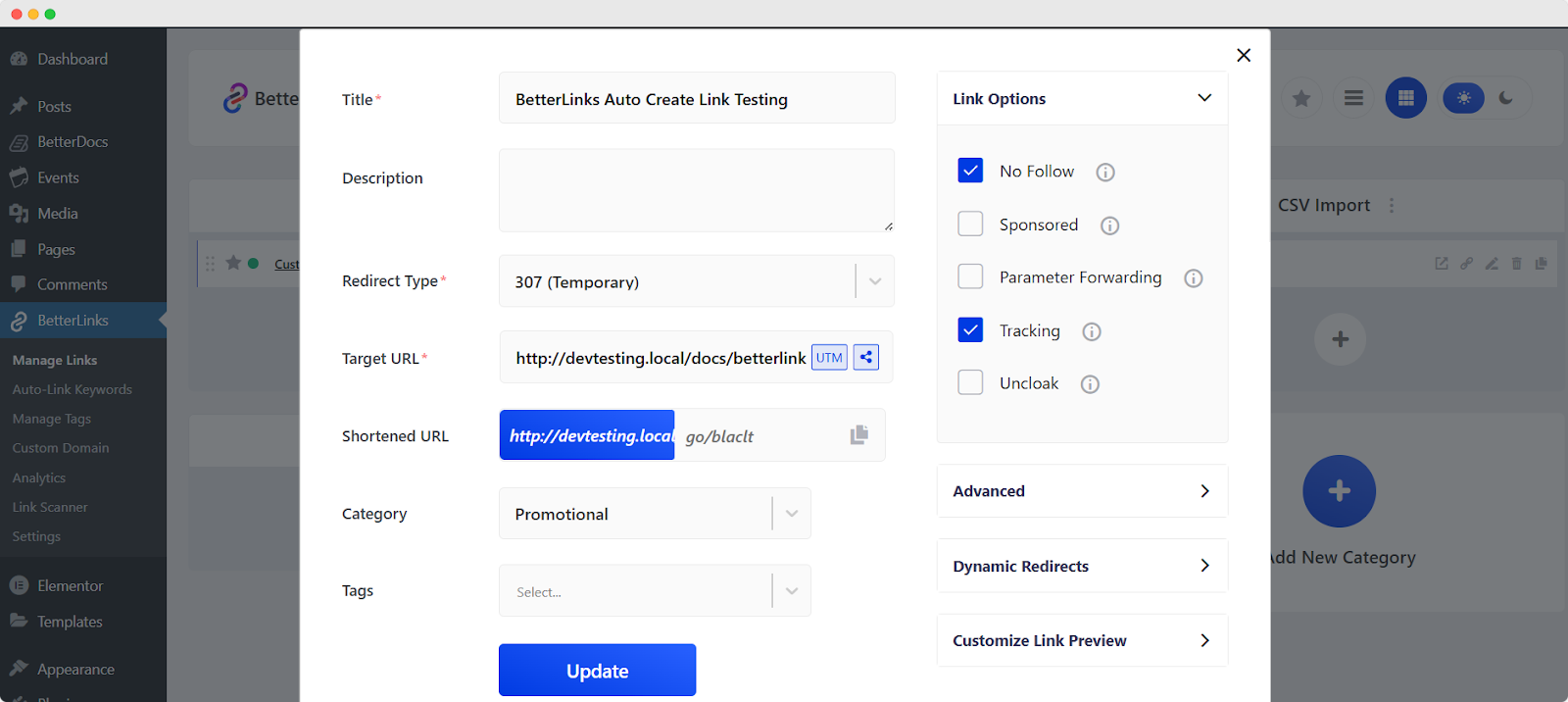This screenshot has height=702, width=1568.
Task: Go to BetterLinks Settings submenu
Action: [x=36, y=536]
